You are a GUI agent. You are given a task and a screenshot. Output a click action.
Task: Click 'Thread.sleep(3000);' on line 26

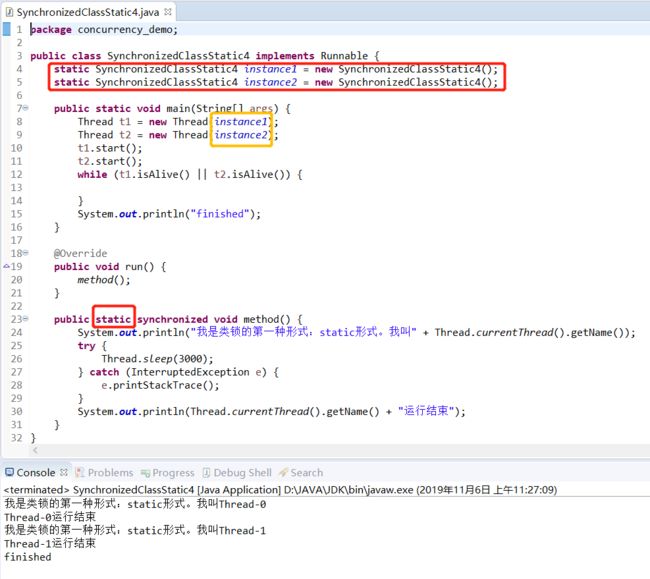click(158, 359)
